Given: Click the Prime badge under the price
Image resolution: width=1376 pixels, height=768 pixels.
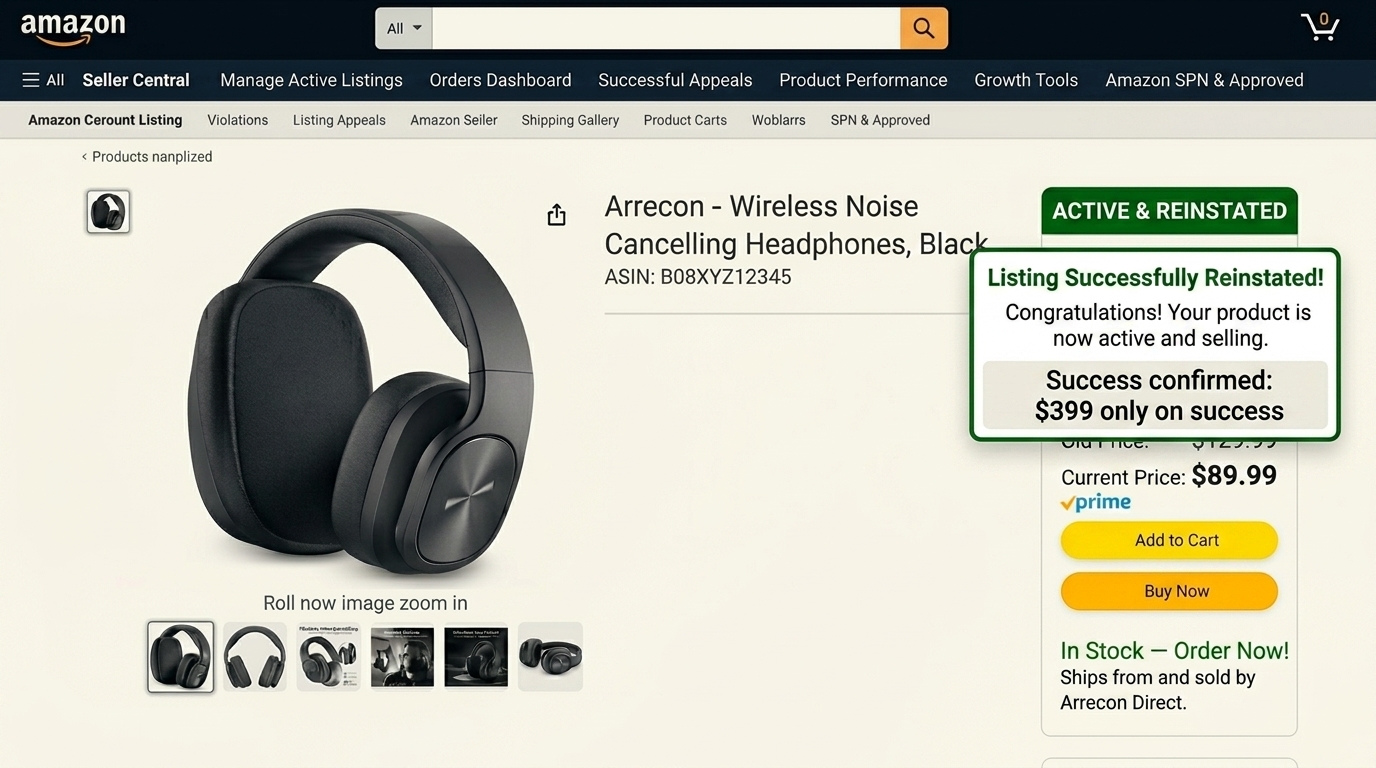Looking at the screenshot, I should 1095,502.
